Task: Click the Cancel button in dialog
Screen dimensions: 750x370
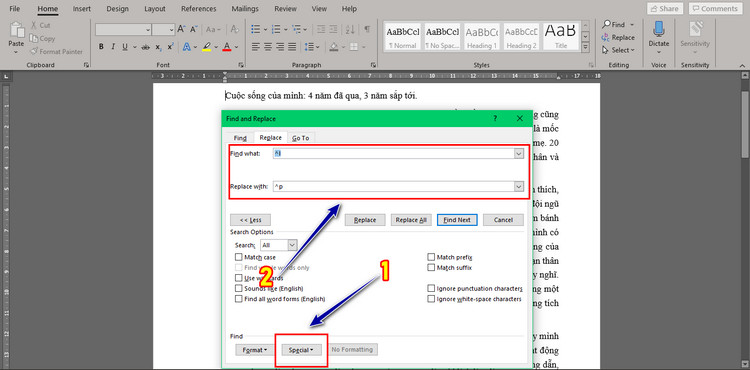Action: (503, 220)
